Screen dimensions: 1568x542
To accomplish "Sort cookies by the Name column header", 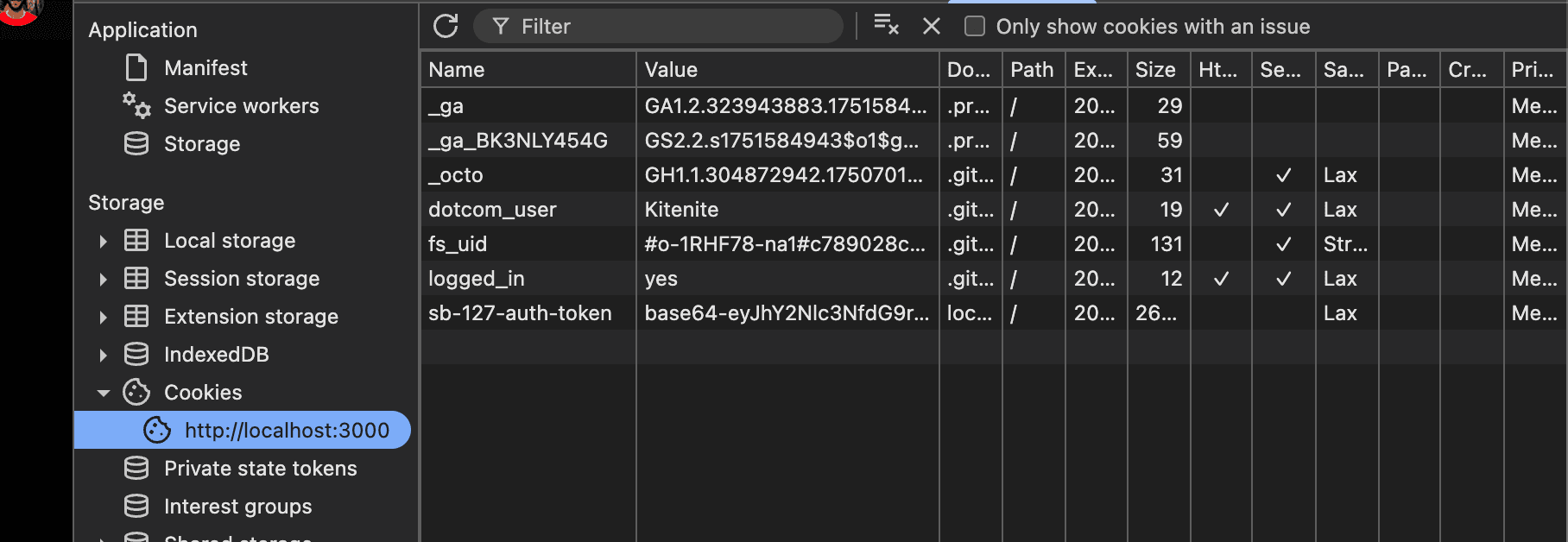I will tap(527, 69).
